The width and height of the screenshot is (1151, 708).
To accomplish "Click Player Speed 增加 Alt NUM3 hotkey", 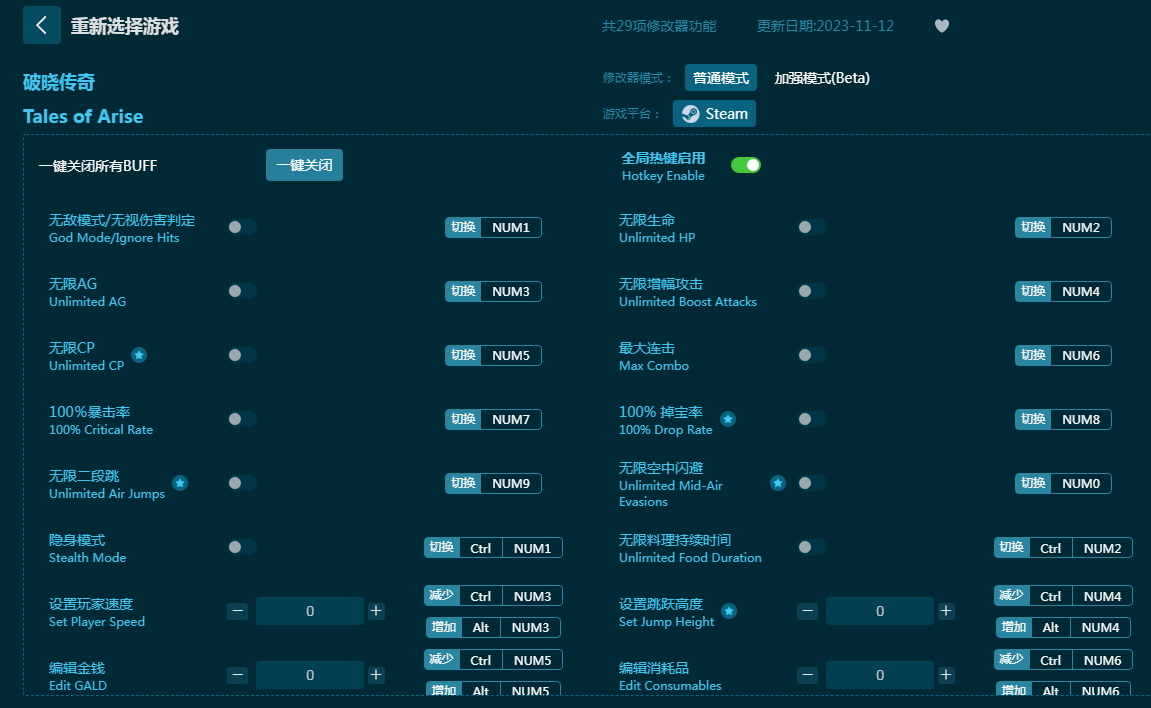I will click(x=493, y=627).
